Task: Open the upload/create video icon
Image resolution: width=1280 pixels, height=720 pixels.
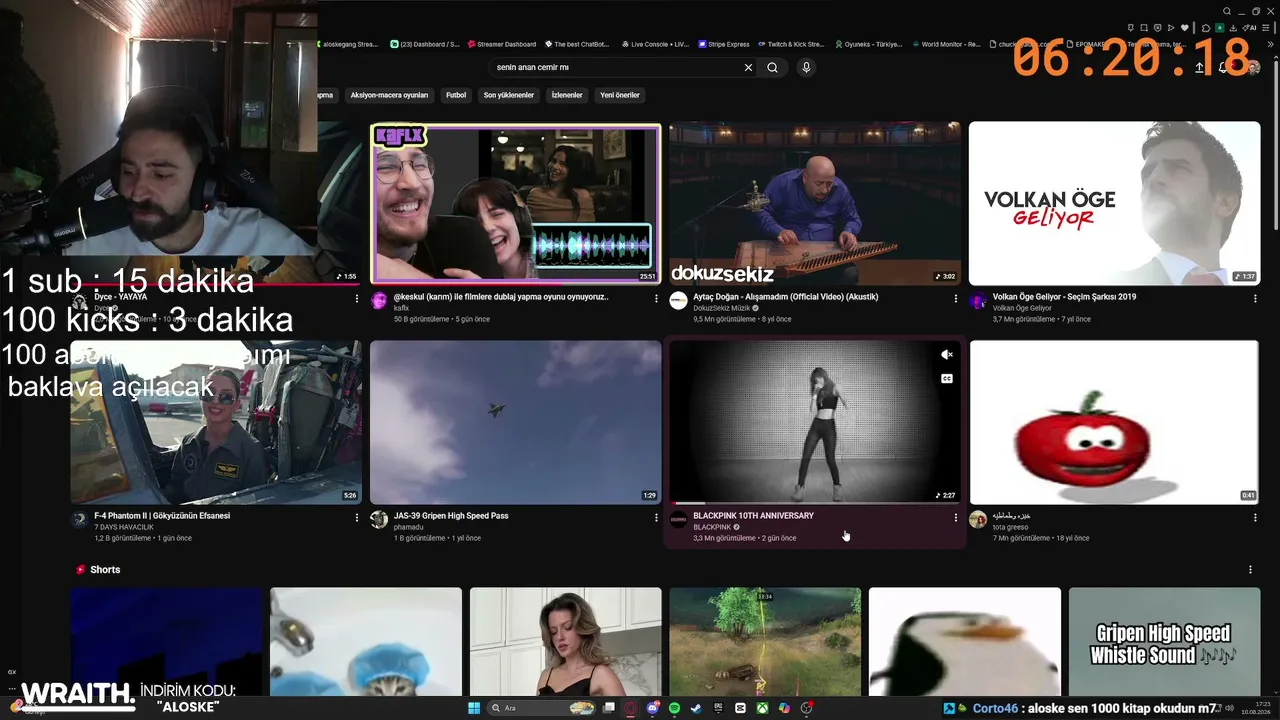Action: click(1199, 68)
